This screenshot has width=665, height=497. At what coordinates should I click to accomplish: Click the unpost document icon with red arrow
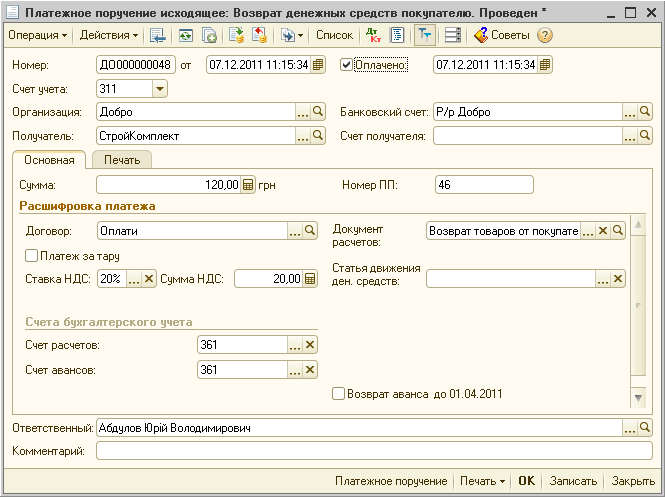pyautogui.click(x=259, y=35)
